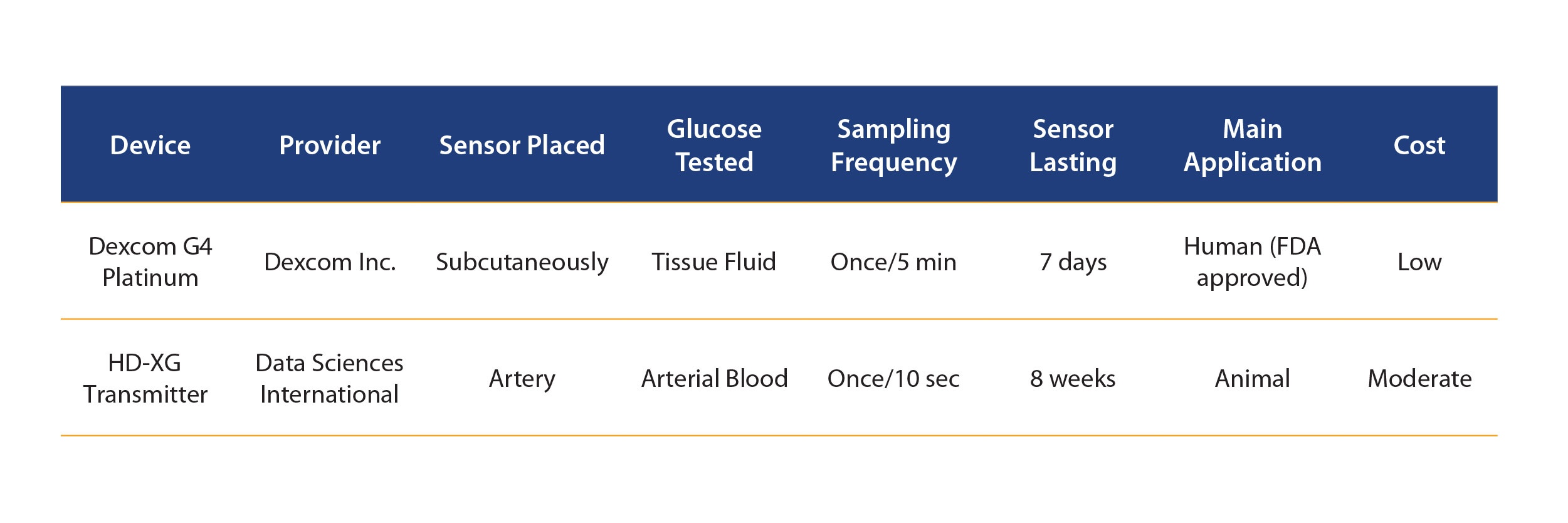Select the 7 days cell

coord(1073,262)
